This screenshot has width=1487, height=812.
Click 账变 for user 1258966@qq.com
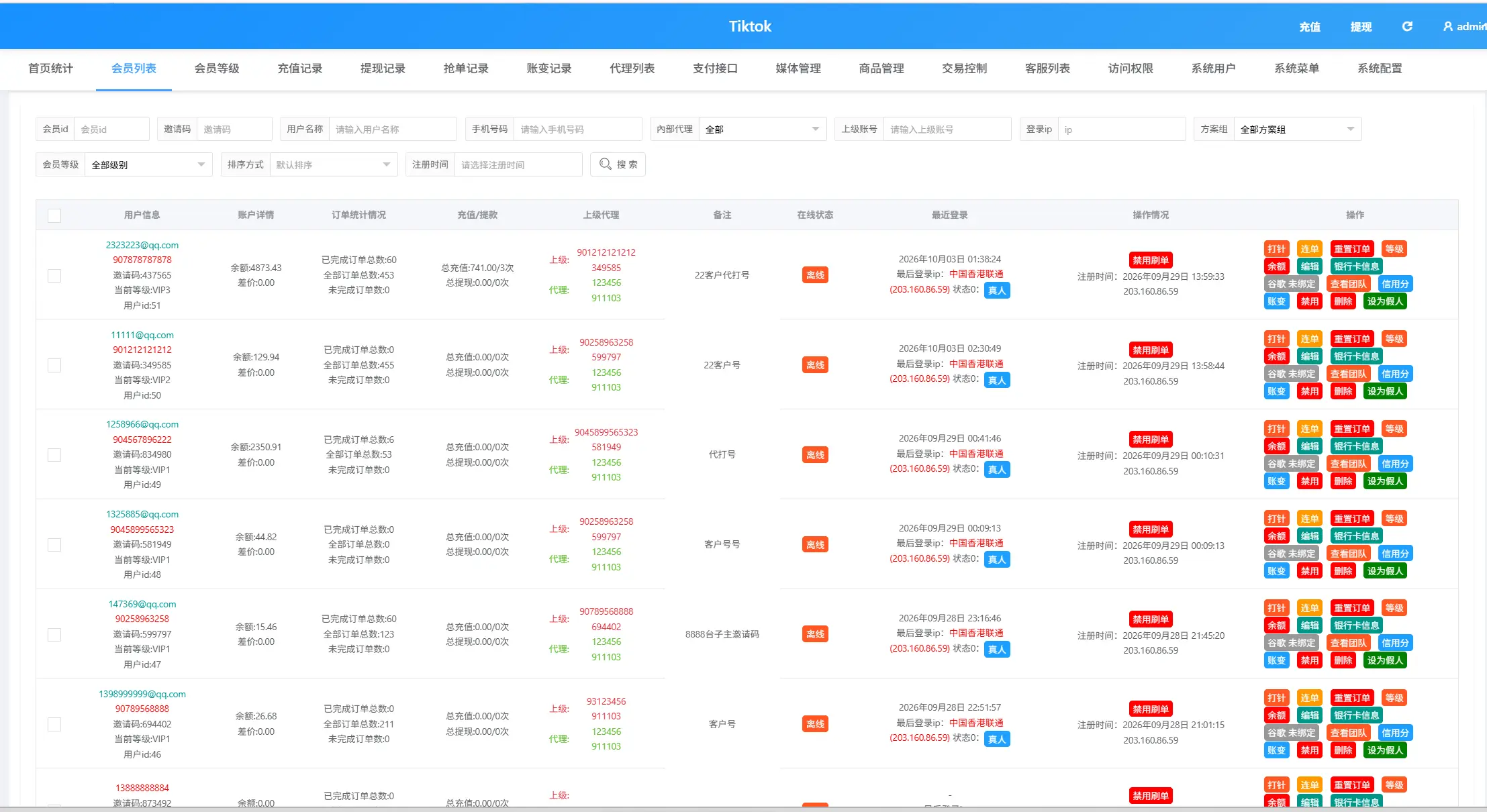(x=1276, y=481)
